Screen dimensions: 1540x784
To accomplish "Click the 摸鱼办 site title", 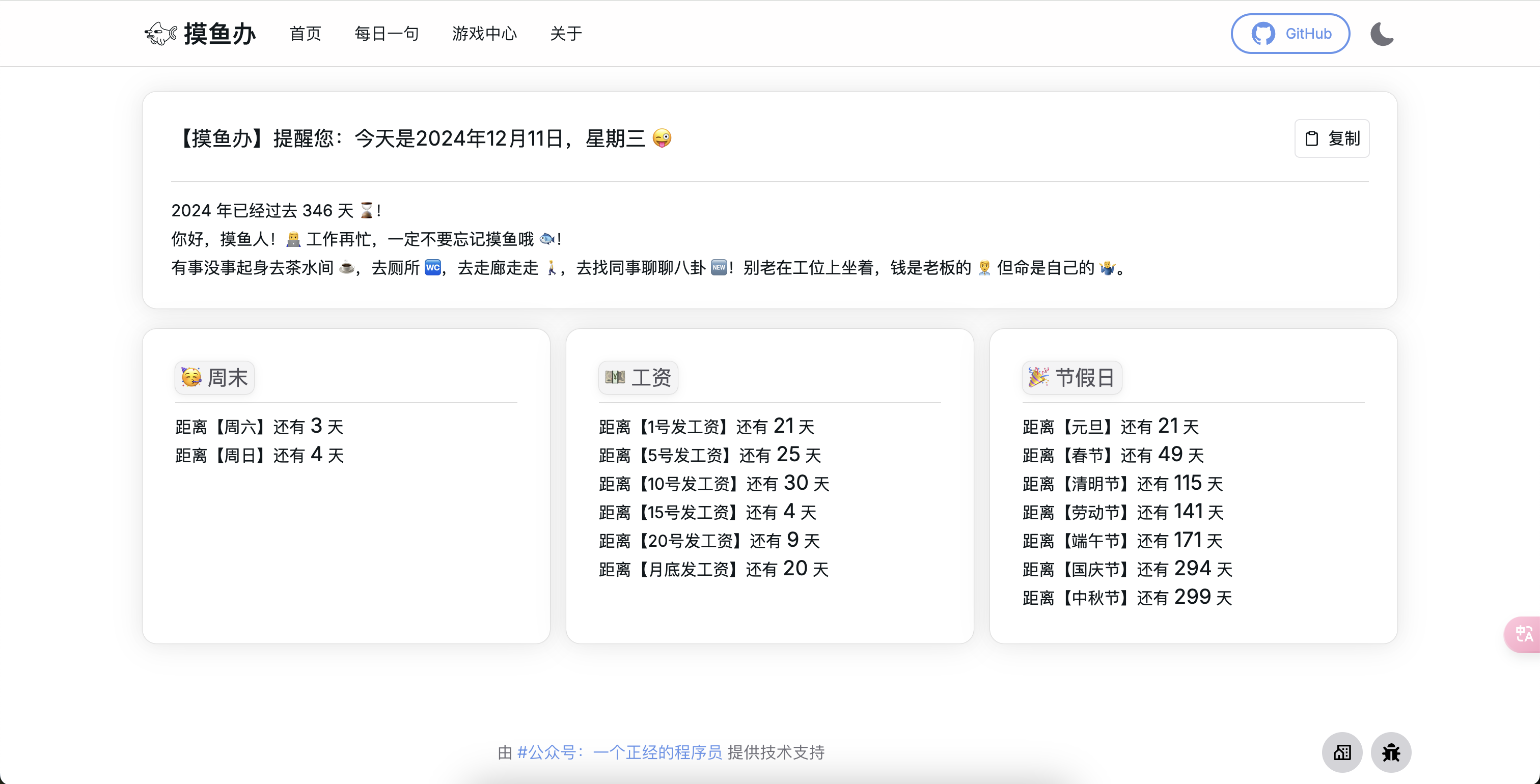I will 219,34.
